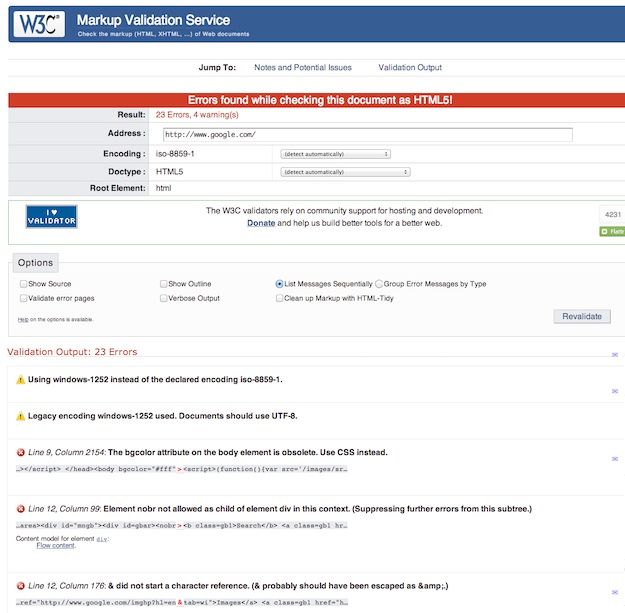Image resolution: width=625 pixels, height=613 pixels.
Task: Click feedback icon beside windows-1252 warning
Action: click(x=615, y=391)
